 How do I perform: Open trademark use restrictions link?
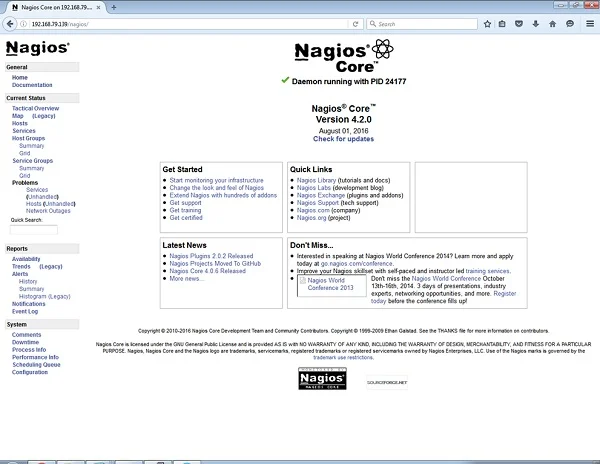[x=343, y=358]
